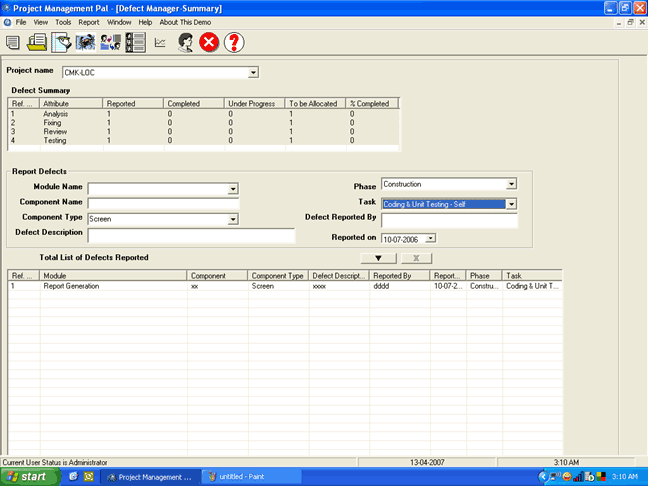Click the people resources toolbar icon
The image size is (648, 486).
pos(110,42)
